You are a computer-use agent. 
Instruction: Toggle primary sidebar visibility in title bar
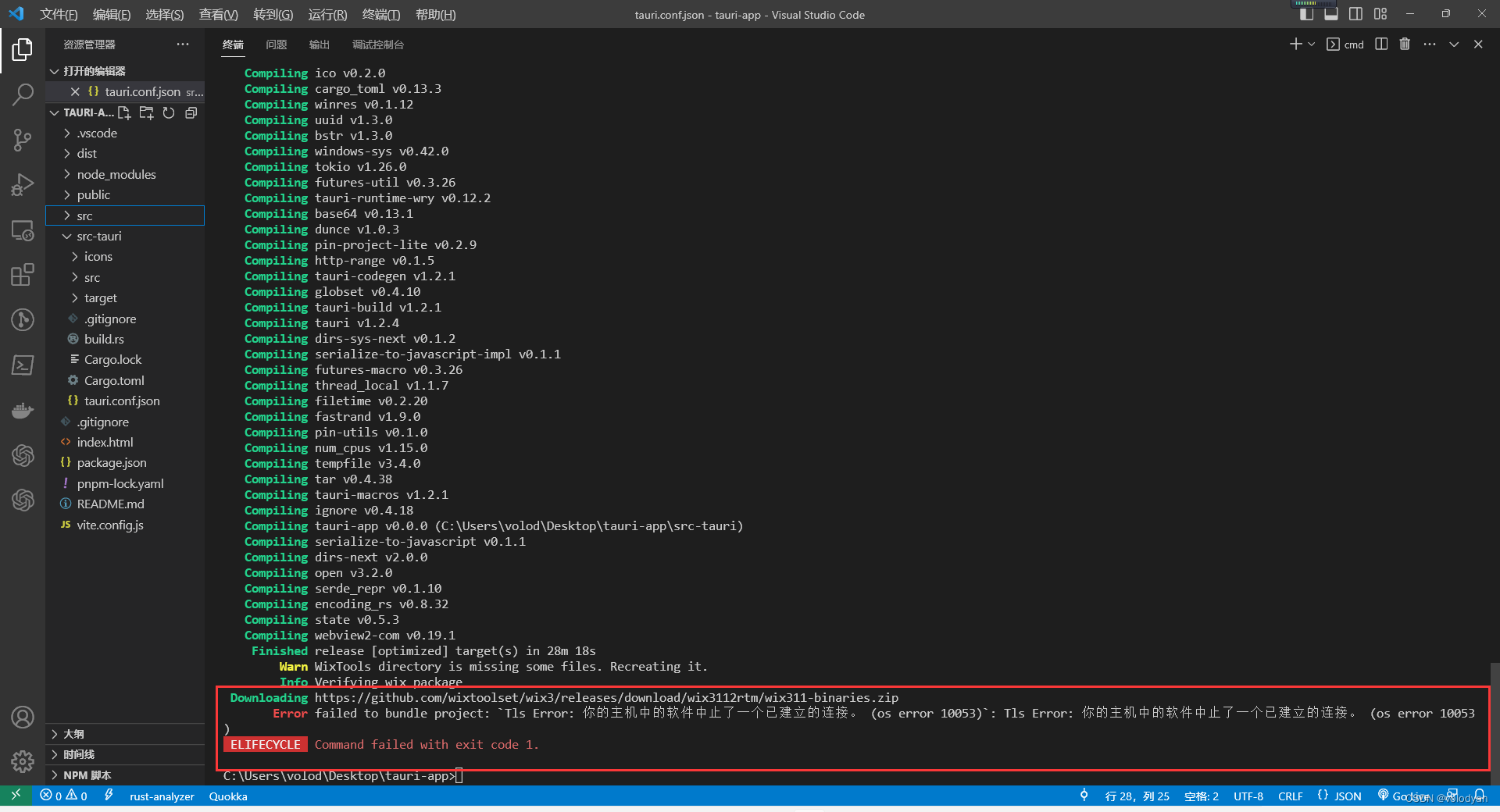(x=1306, y=14)
